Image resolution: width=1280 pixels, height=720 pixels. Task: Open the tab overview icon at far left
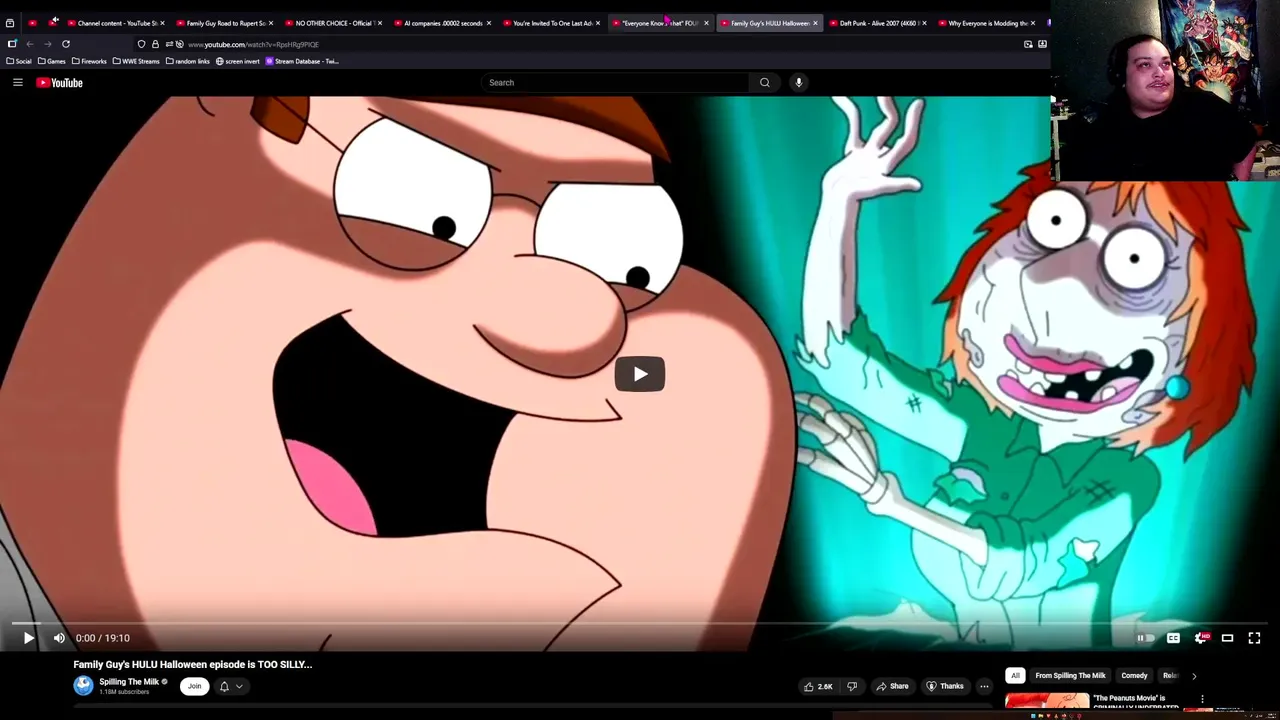(x=10, y=23)
